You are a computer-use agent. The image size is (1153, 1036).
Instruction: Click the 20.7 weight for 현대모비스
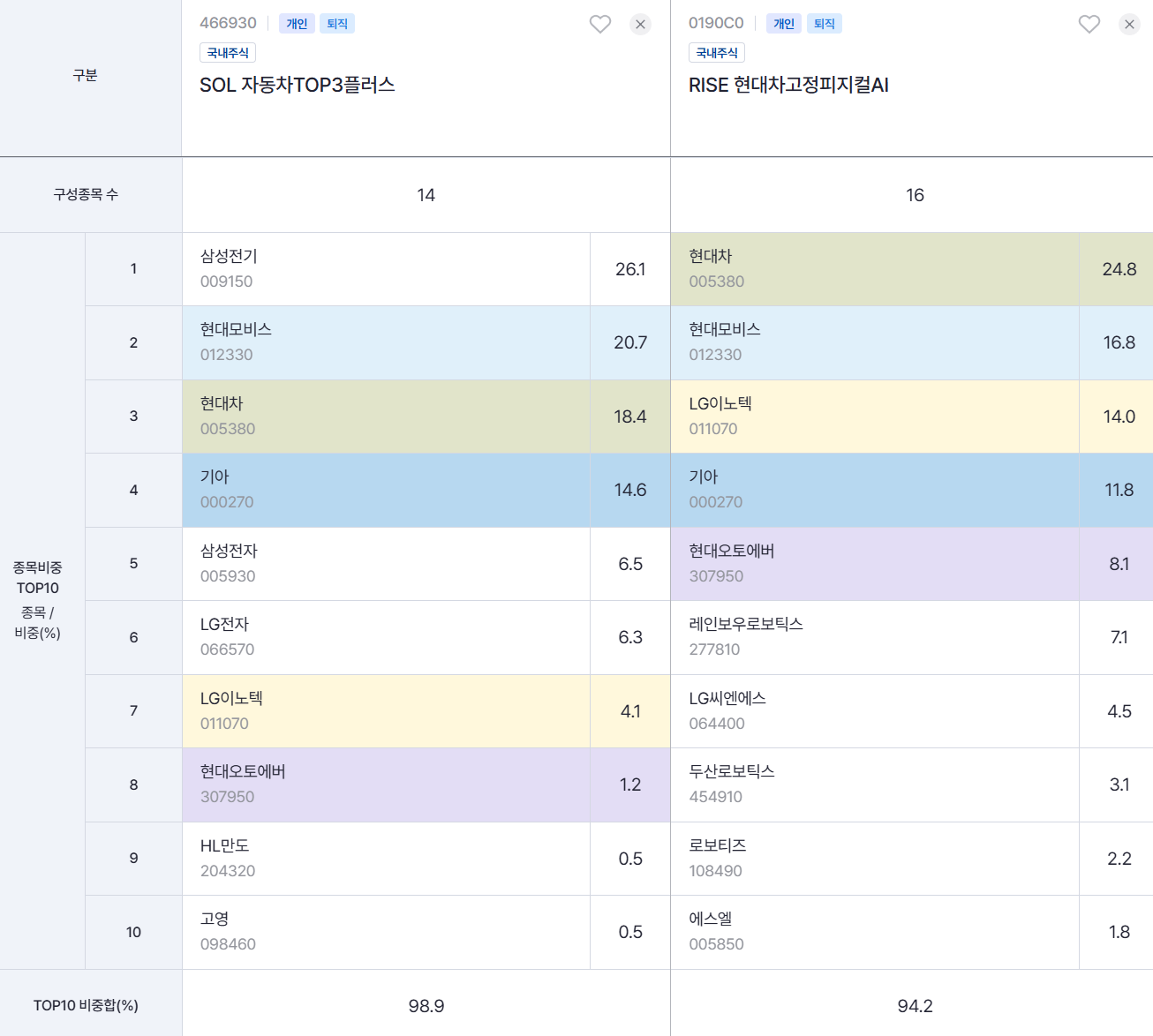pos(630,342)
